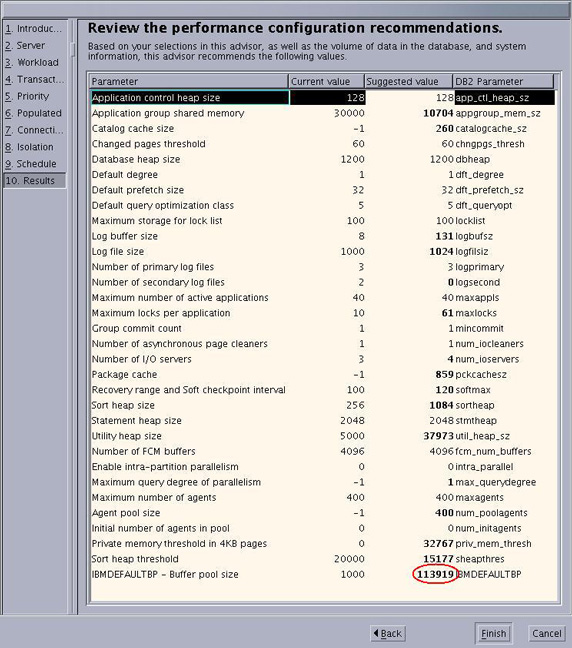572x648 pixels.
Task: Select Initial number of agents in pool row
Action: pos(323,528)
